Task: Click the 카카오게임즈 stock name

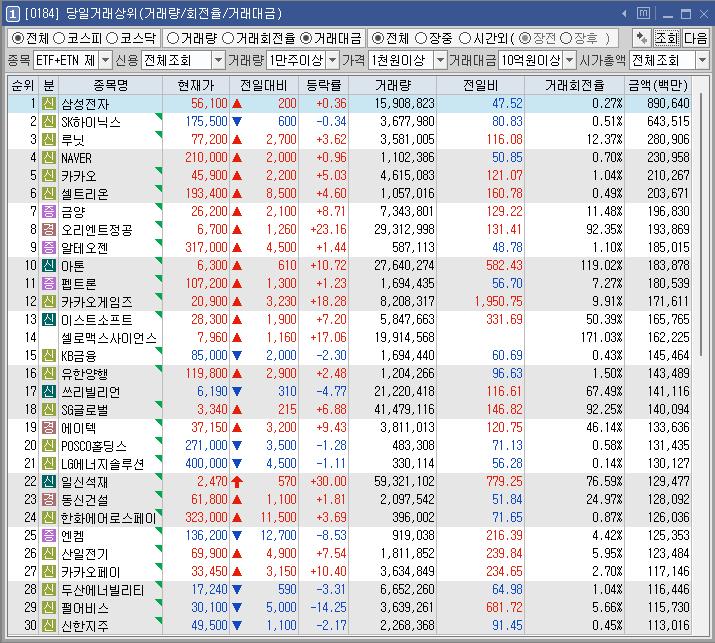Action: (97, 302)
